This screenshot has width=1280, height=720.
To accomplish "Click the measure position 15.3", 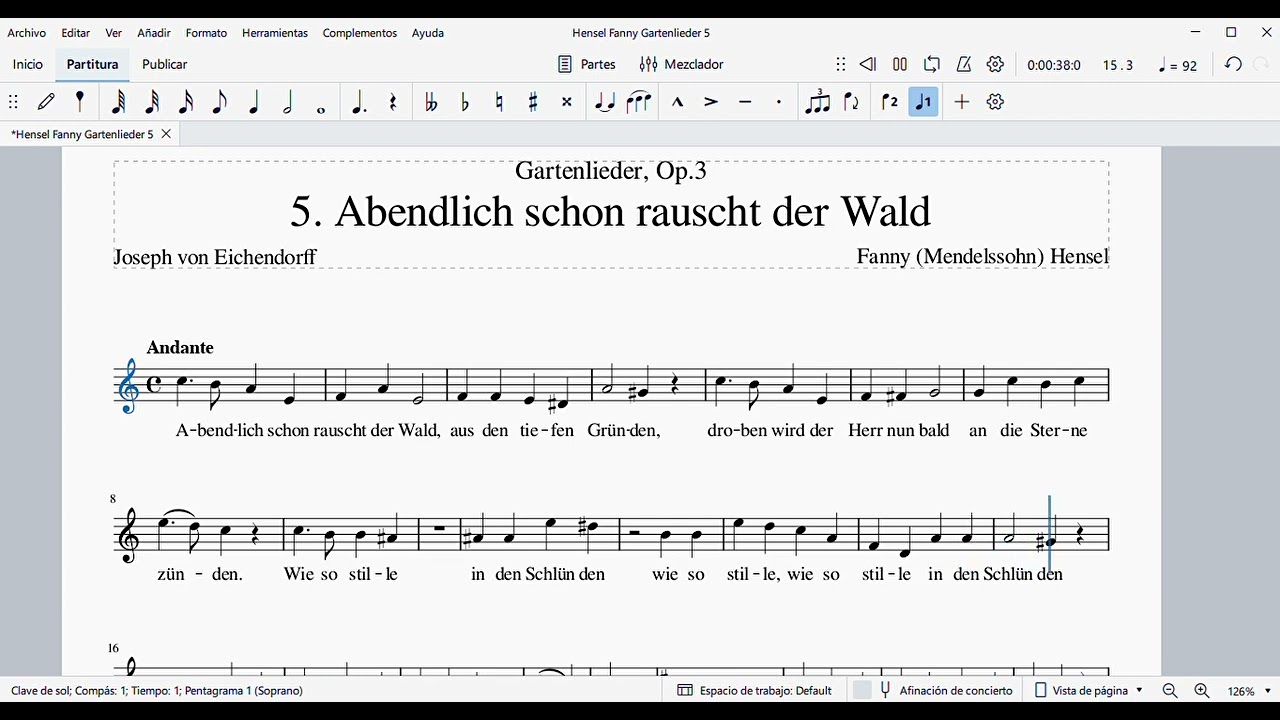I will (x=1118, y=65).
